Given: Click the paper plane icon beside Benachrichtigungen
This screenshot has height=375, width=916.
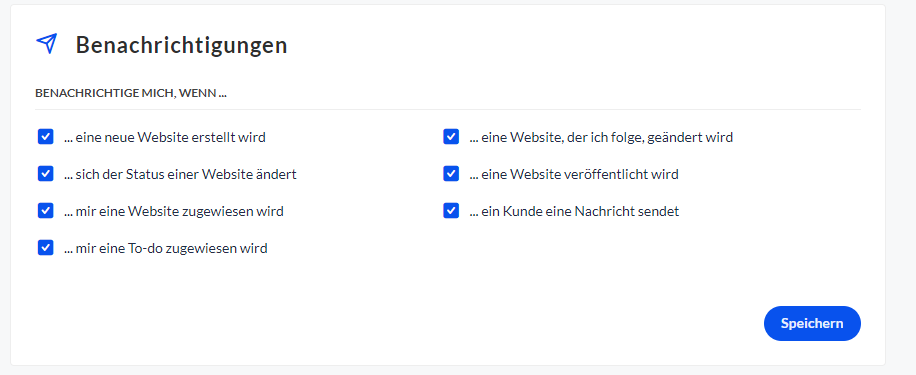Looking at the screenshot, I should [x=47, y=44].
